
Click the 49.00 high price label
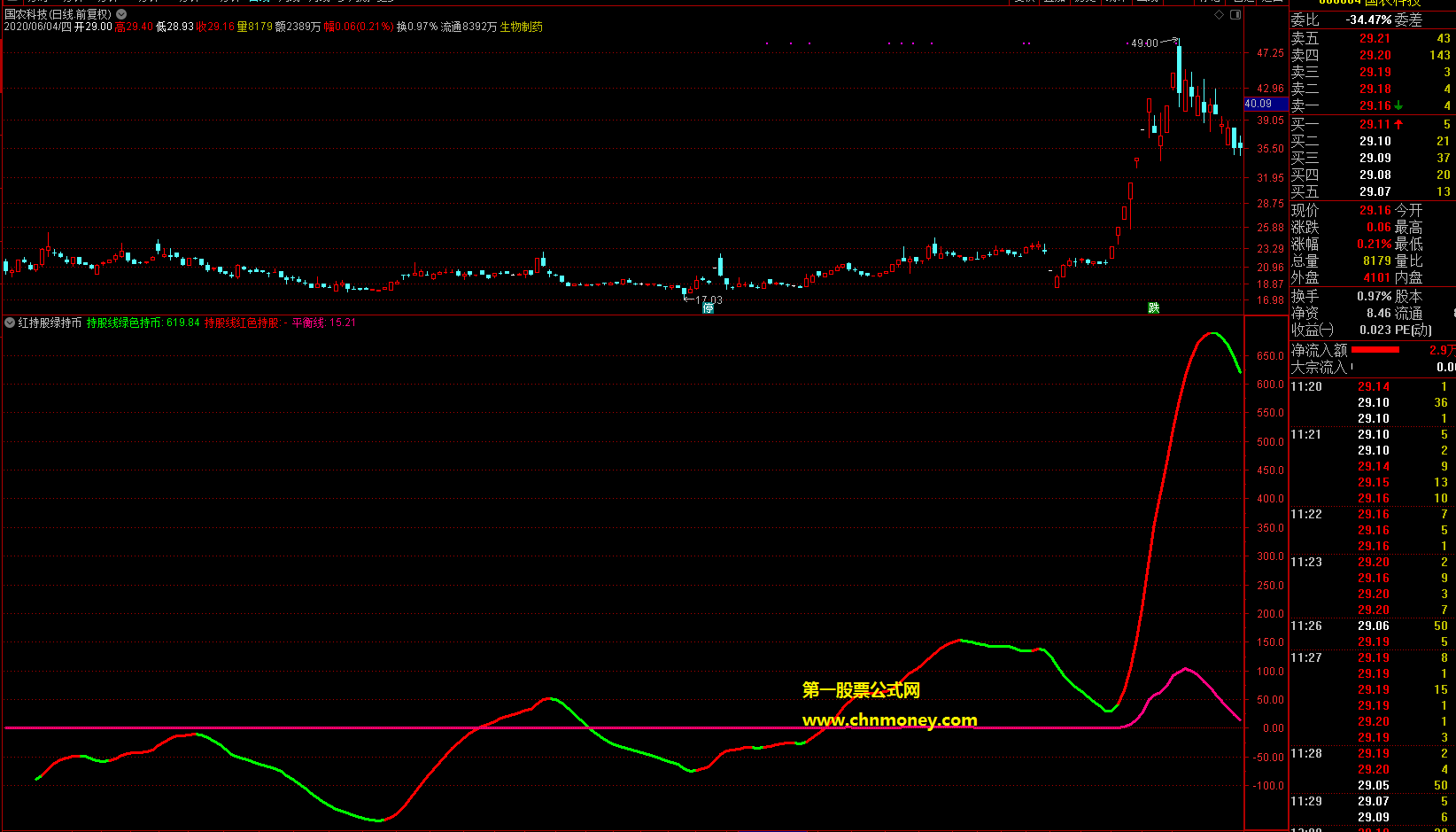pyautogui.click(x=1144, y=43)
